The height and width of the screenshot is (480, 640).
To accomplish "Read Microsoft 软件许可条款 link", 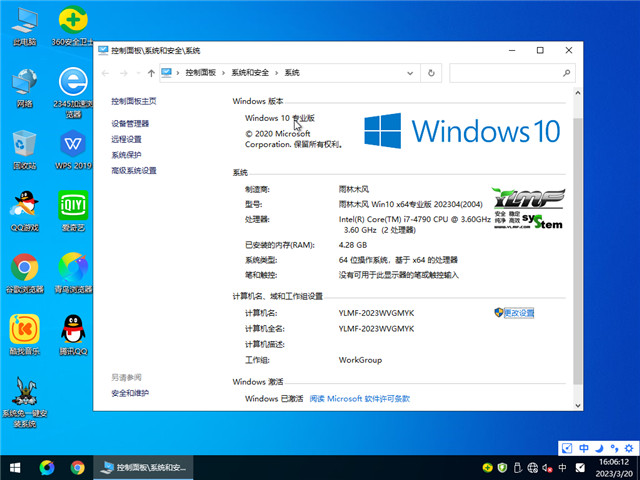I will (360, 399).
